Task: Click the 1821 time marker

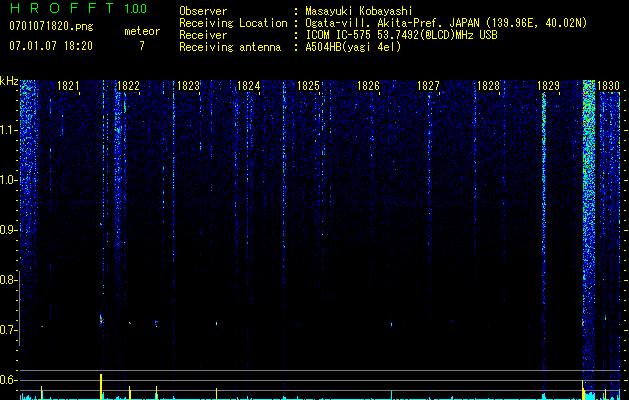Action: click(x=68, y=86)
